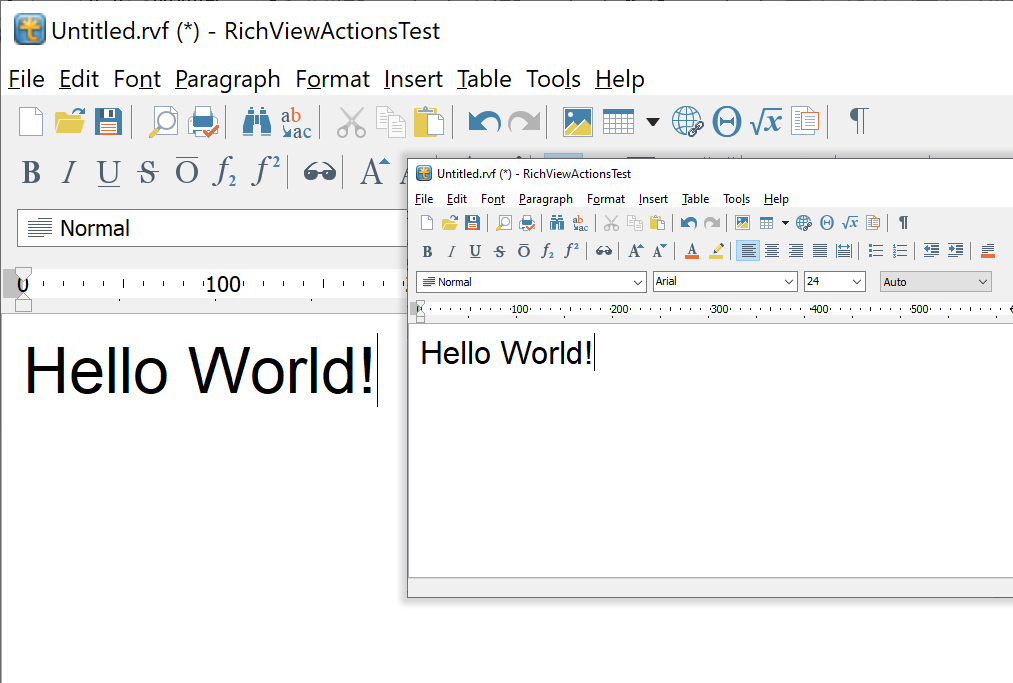Click the Save floppy disk button in smaller window
This screenshot has height=683, width=1013.
click(x=473, y=223)
